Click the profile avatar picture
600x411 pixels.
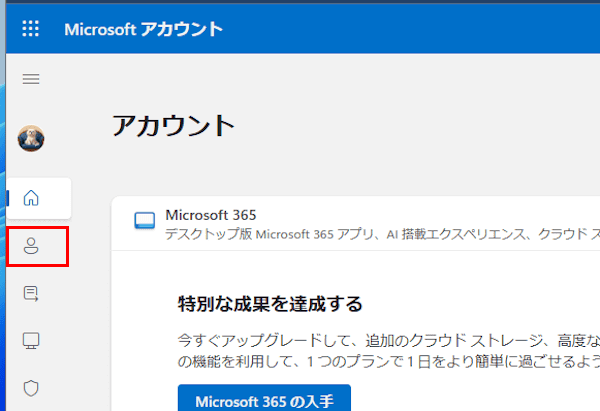[31, 138]
